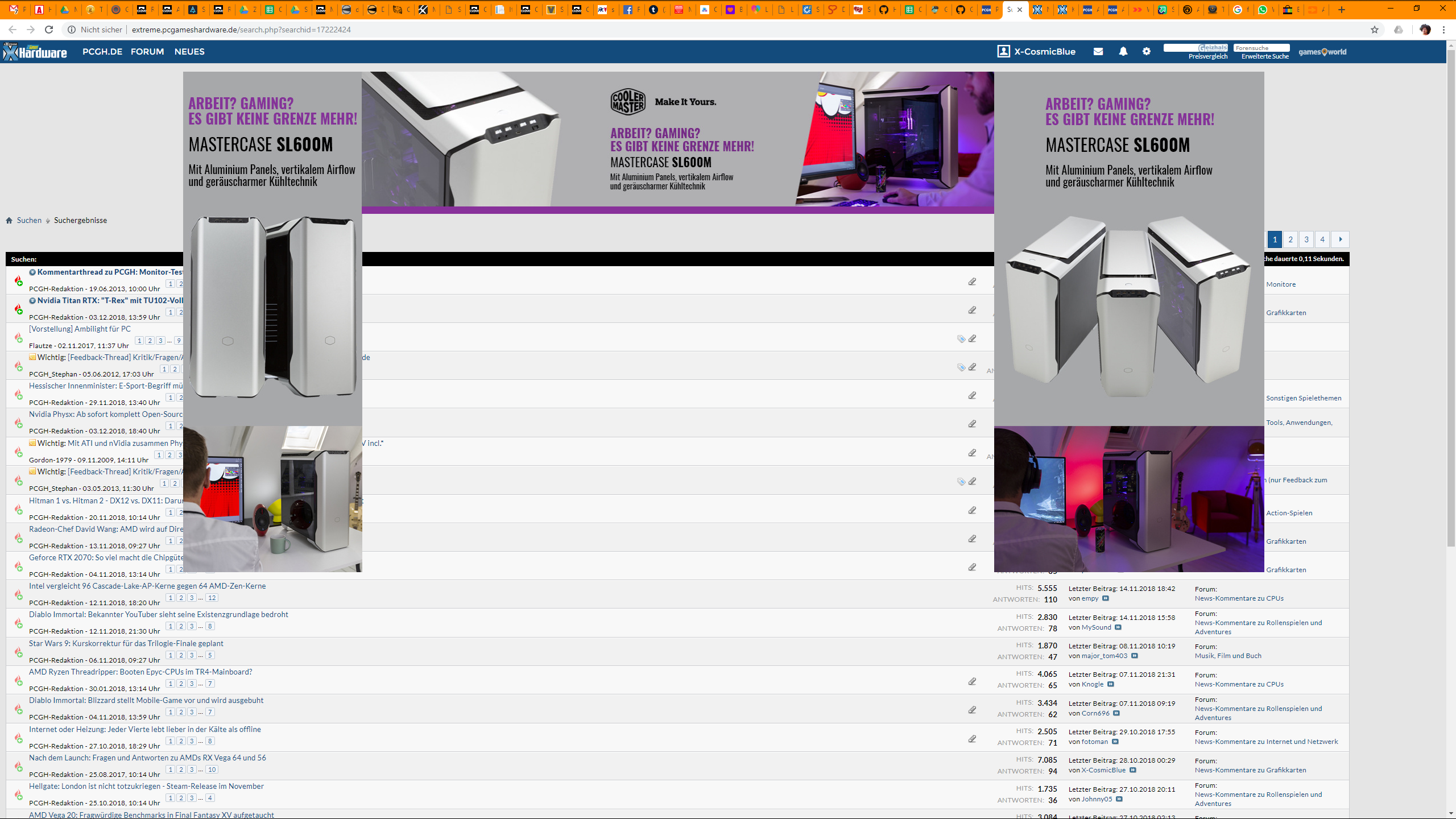
Task: Open user X-CosmicBlue in last post column
Action: 1103,770
